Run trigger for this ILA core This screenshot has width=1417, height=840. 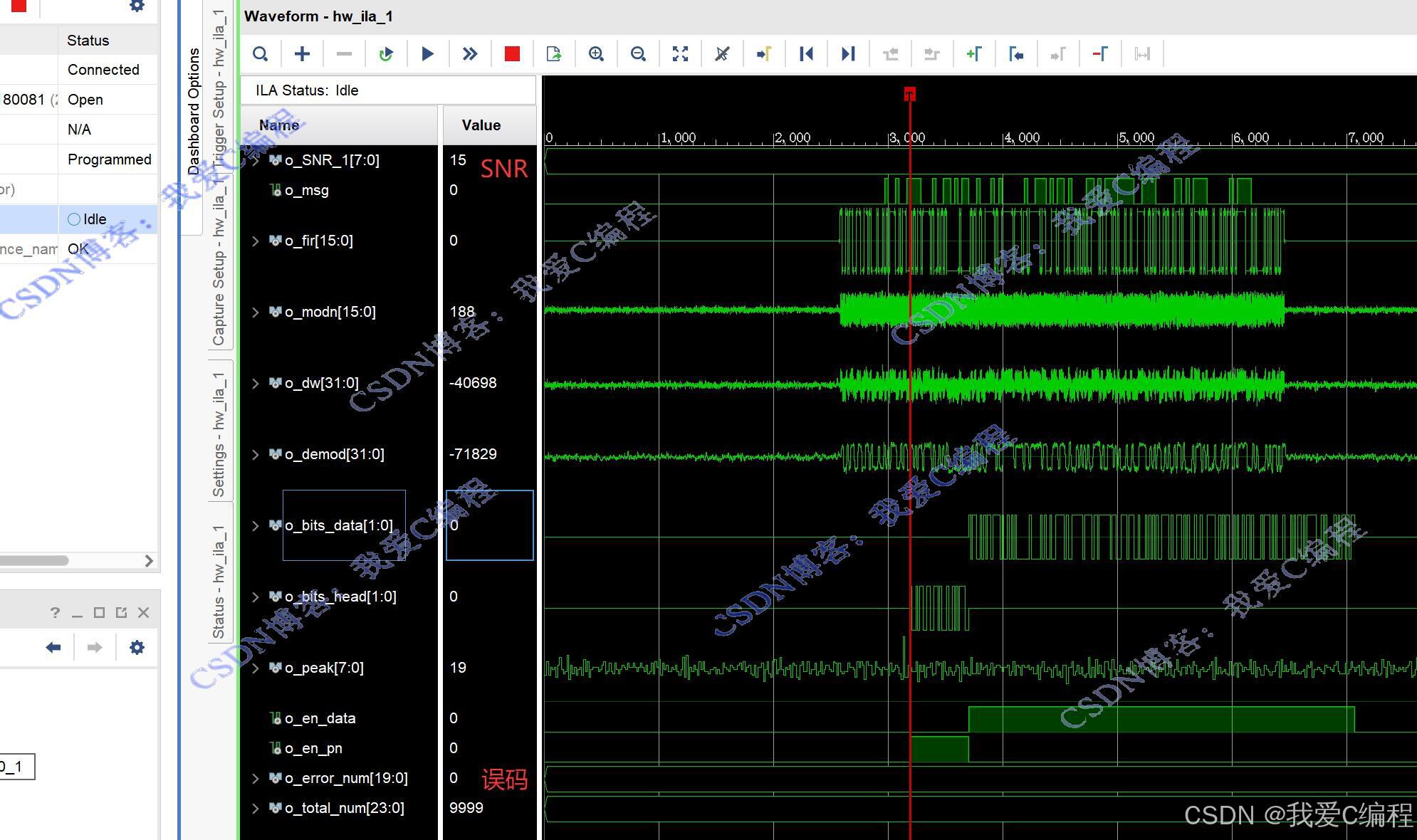[427, 54]
